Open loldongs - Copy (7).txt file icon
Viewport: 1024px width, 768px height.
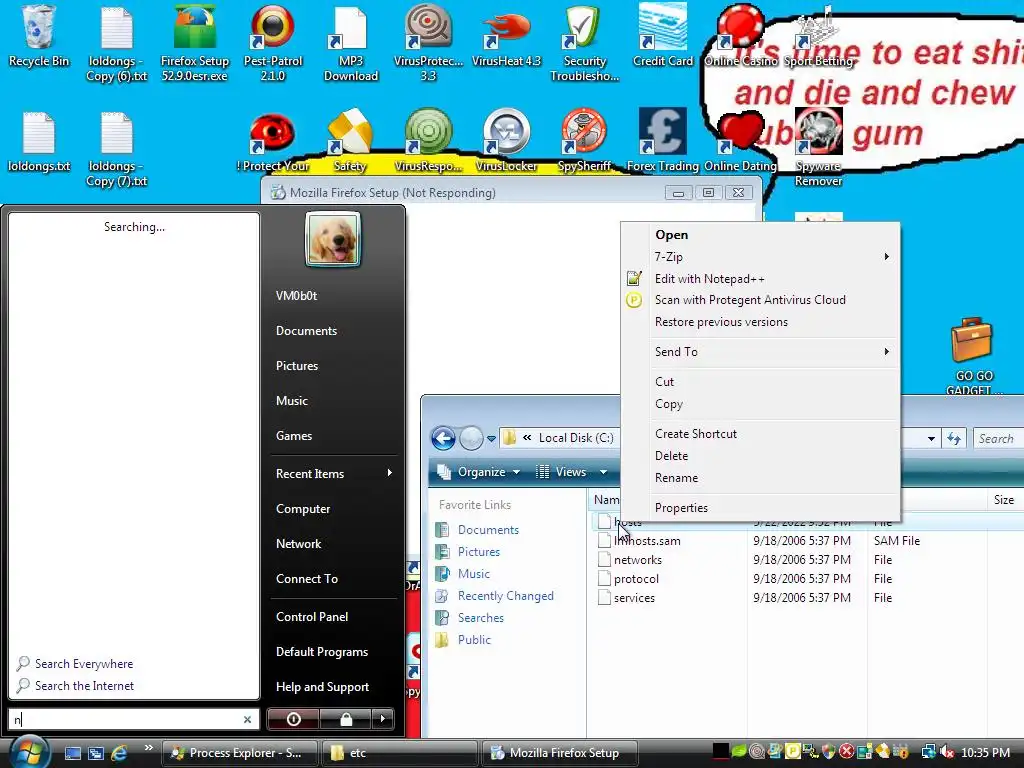pos(117,149)
